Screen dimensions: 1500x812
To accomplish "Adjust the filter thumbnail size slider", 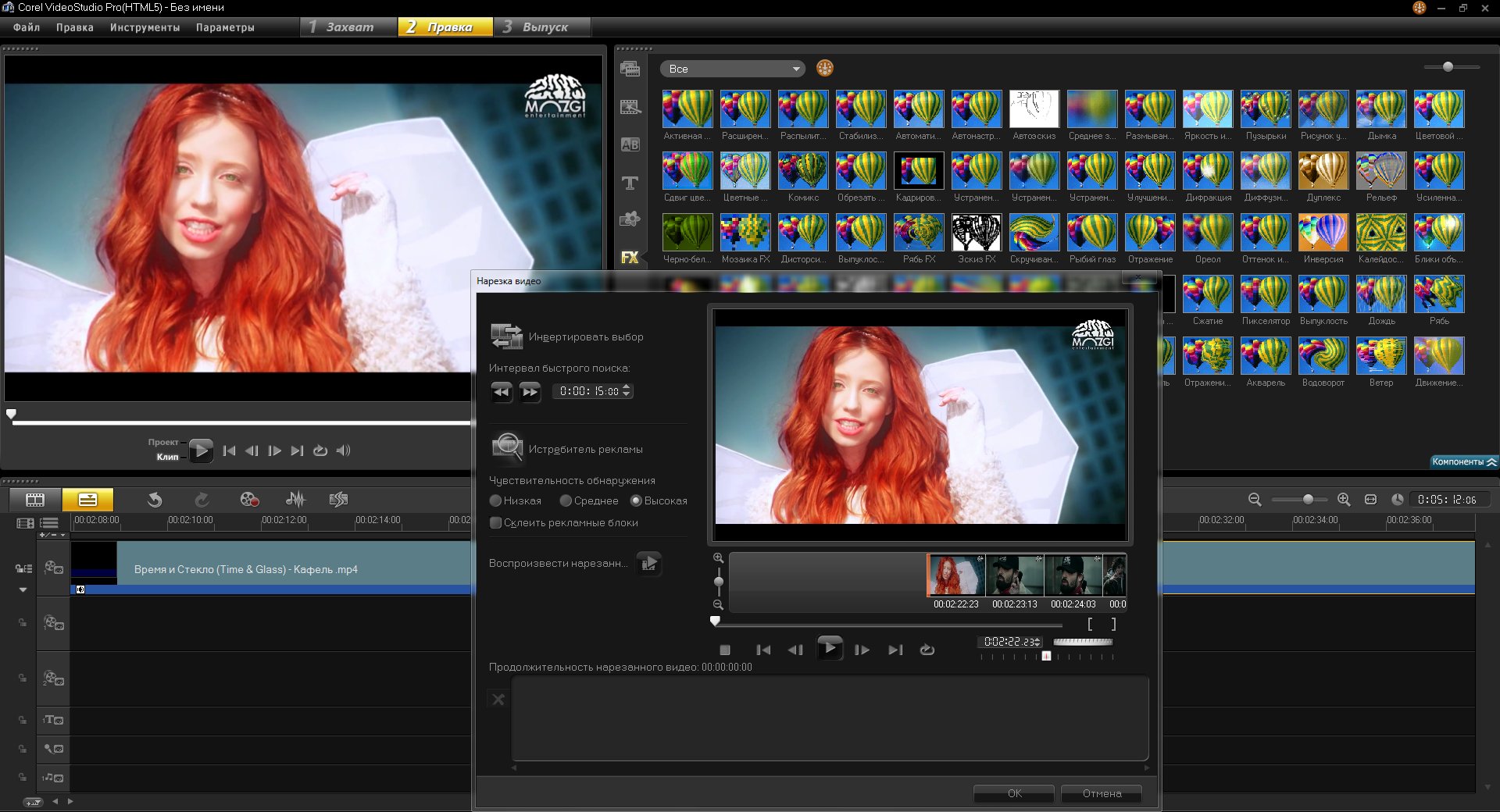I will tap(1452, 67).
